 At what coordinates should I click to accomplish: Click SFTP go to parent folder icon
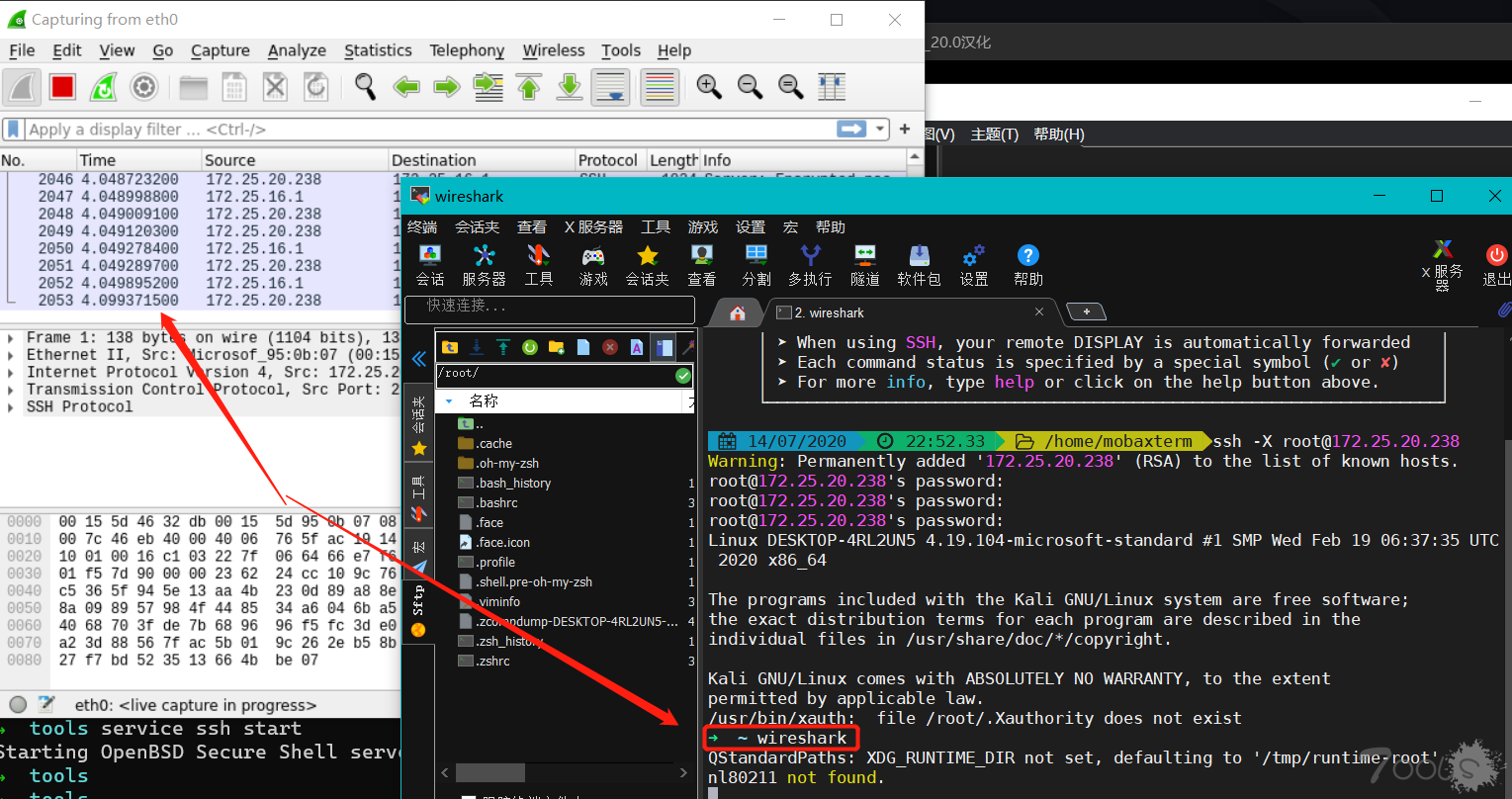click(x=449, y=347)
